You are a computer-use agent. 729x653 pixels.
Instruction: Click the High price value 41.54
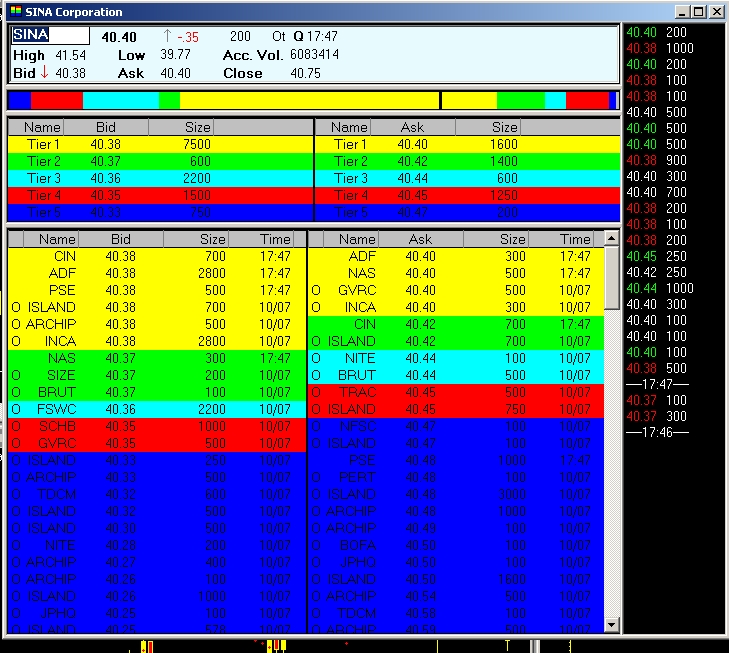pos(71,55)
